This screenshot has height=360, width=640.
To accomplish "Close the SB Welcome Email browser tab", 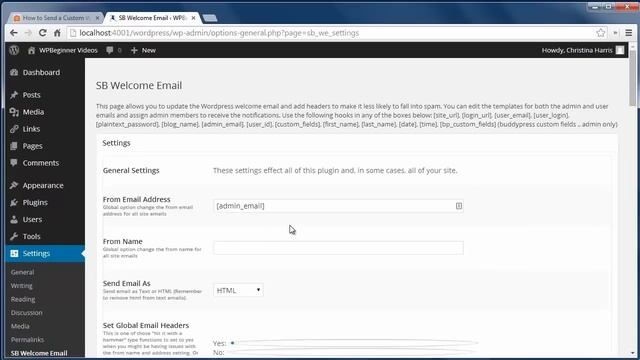I will click(x=193, y=18).
